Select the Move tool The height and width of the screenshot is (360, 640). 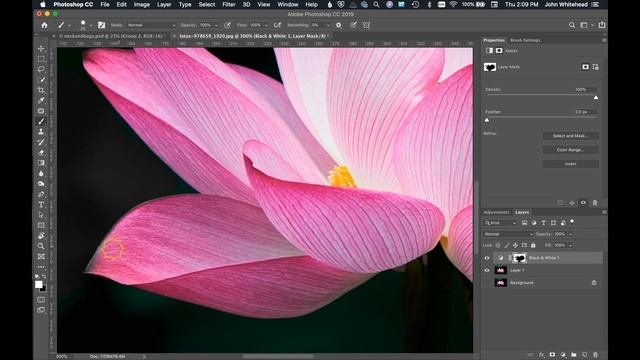click(41, 49)
